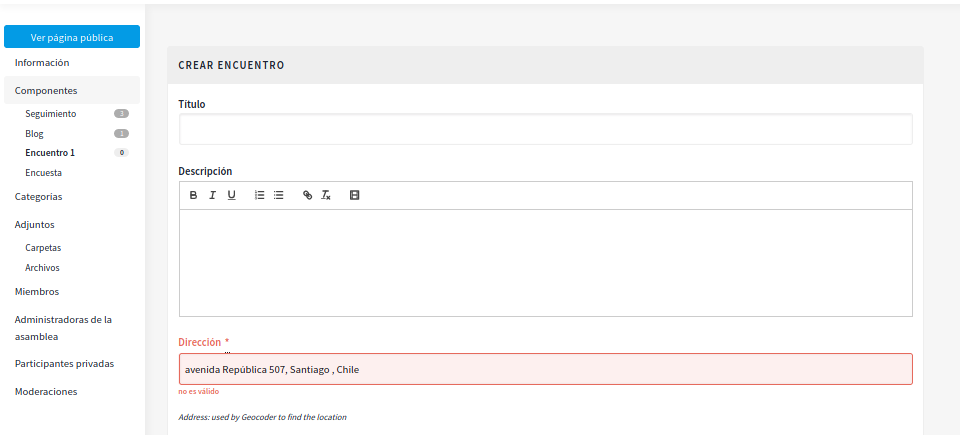The width and height of the screenshot is (960, 435).
Task: Open the Encuesta component
Action: click(43, 173)
